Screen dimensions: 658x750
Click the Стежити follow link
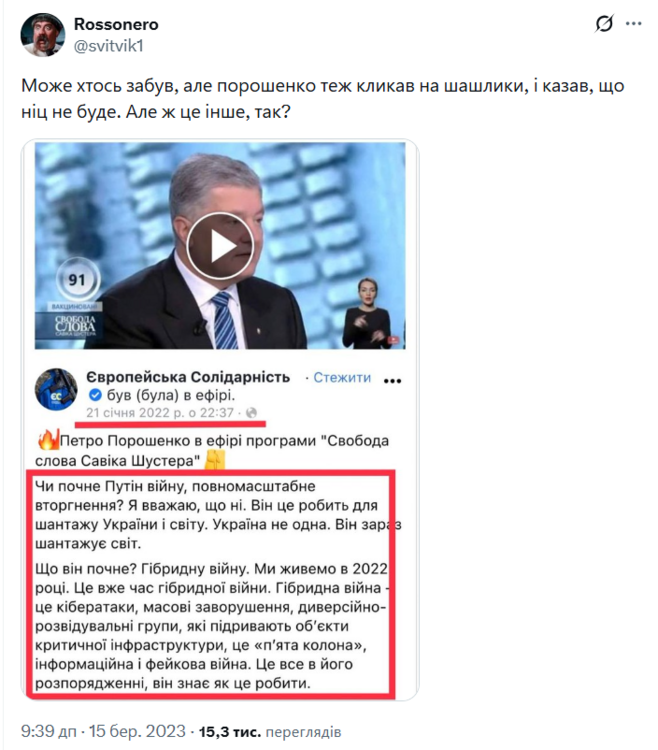[x=342, y=377]
